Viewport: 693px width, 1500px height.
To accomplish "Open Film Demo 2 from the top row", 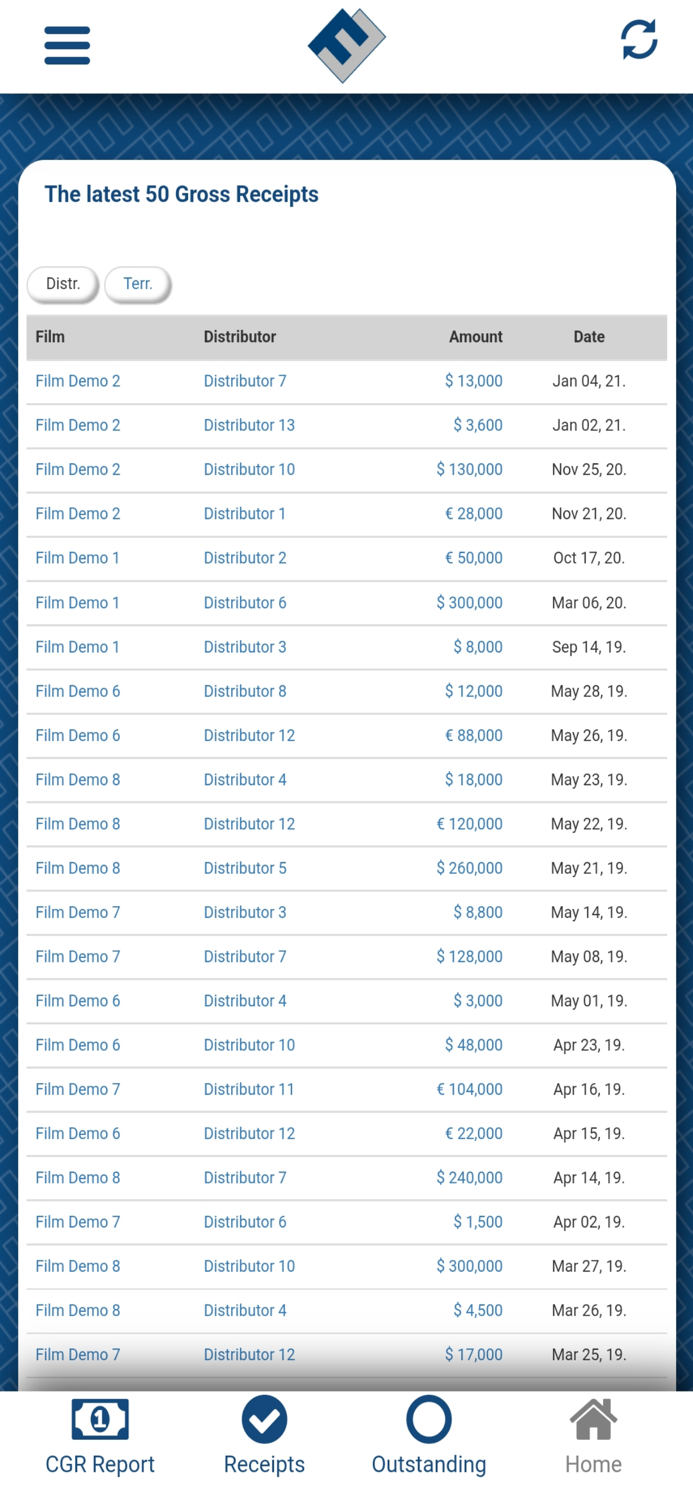I will [77, 381].
